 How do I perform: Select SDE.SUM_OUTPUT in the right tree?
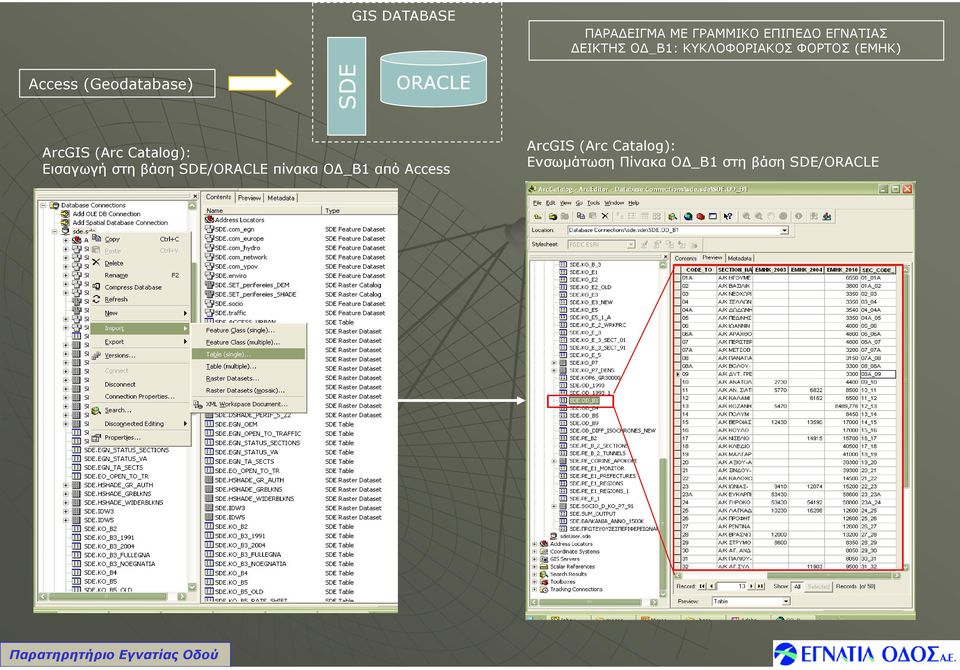(593, 514)
